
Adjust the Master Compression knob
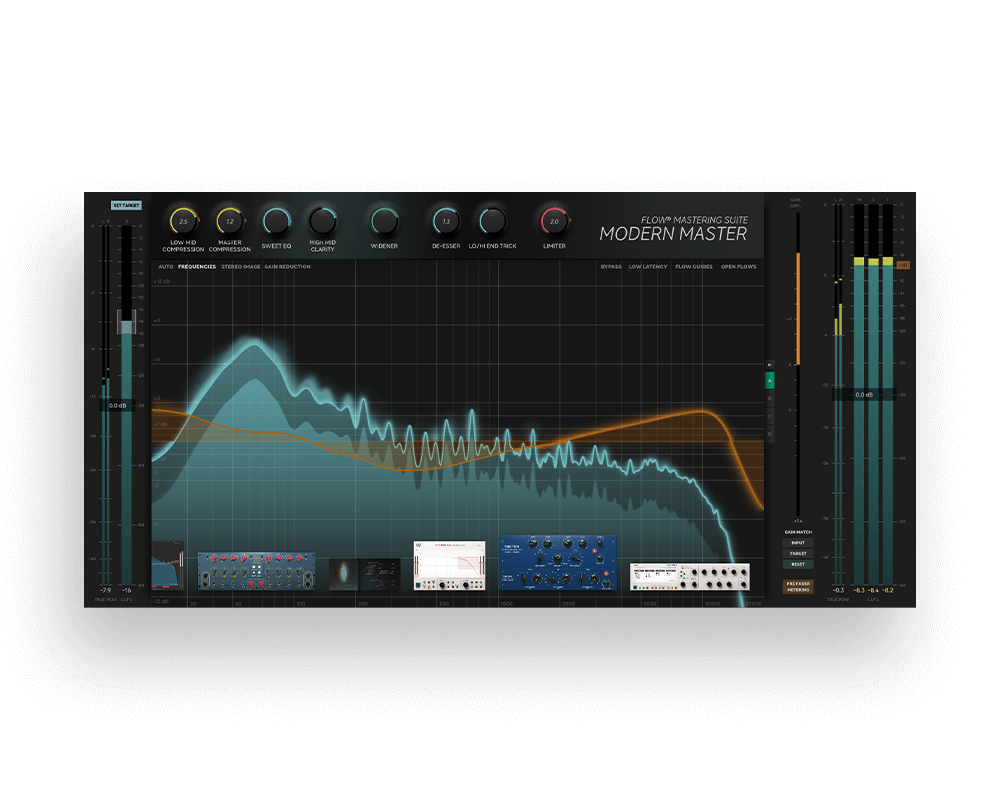click(x=230, y=221)
